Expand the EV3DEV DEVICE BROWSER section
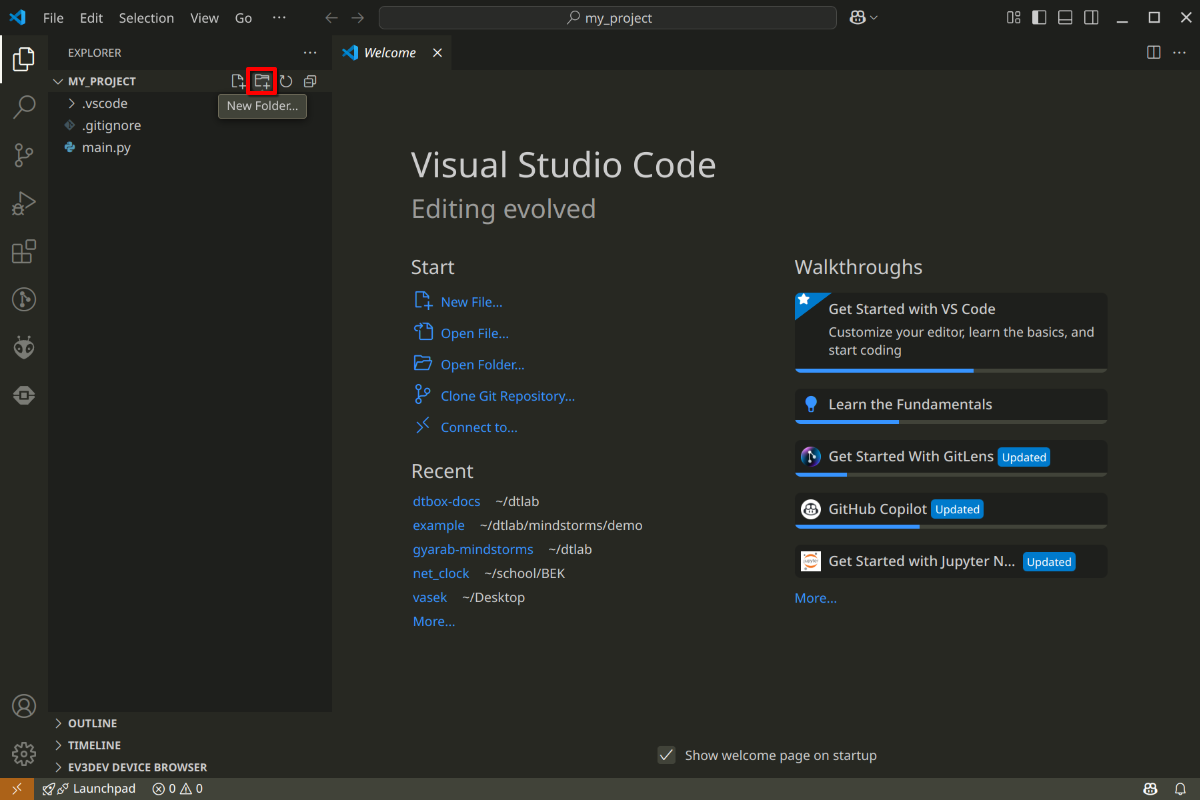The width and height of the screenshot is (1200, 800). [137, 767]
